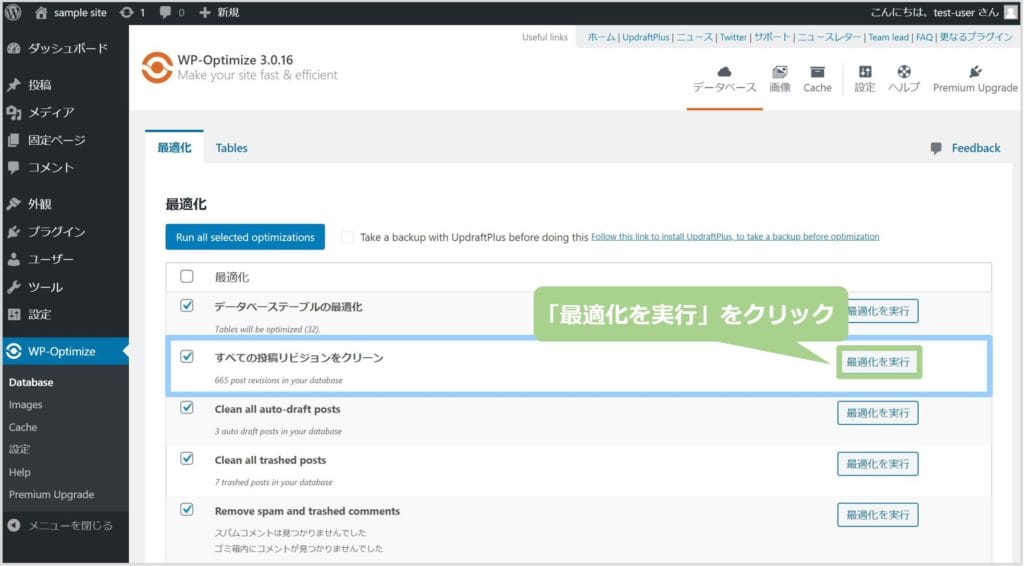
Task: Switch to the 最適化 tab
Action: coord(174,148)
